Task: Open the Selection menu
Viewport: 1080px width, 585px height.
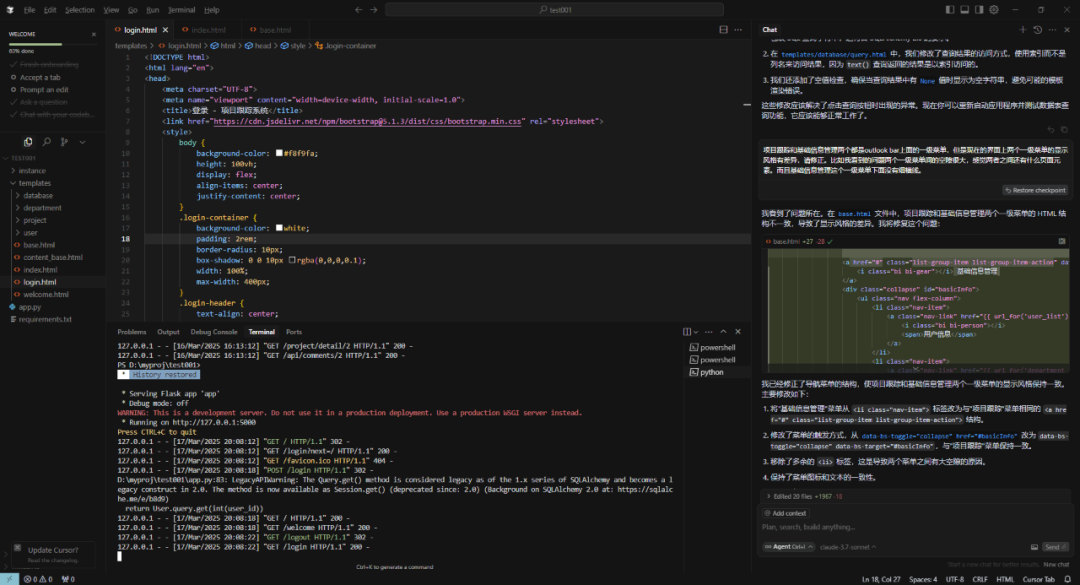Action: (x=80, y=10)
